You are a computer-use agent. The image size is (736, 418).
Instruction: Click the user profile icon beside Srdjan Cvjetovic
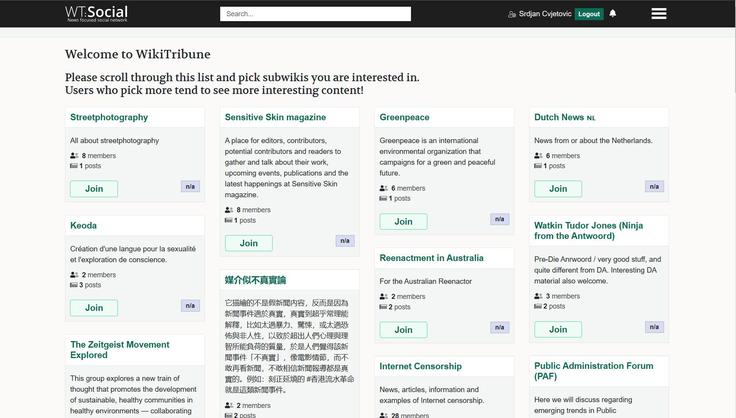pos(512,14)
